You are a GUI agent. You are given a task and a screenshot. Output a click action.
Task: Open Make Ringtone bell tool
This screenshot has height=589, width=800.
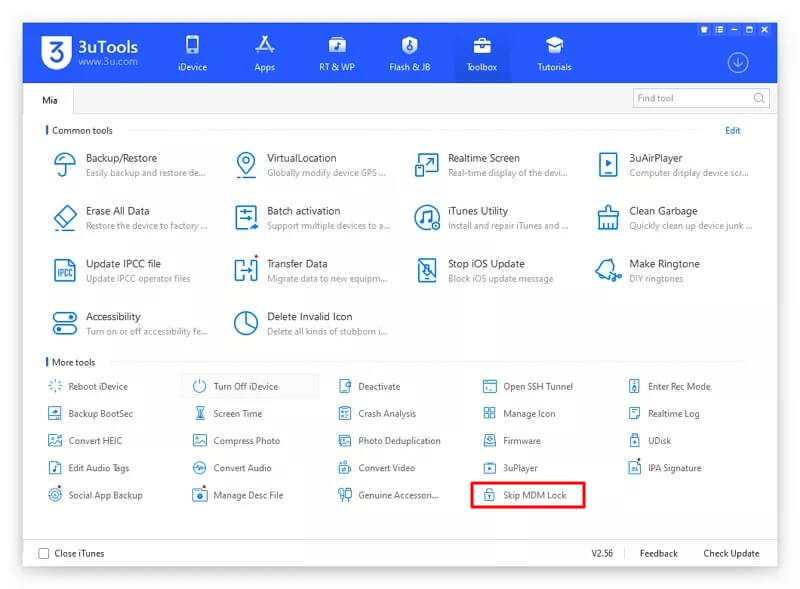pyautogui.click(x=647, y=271)
